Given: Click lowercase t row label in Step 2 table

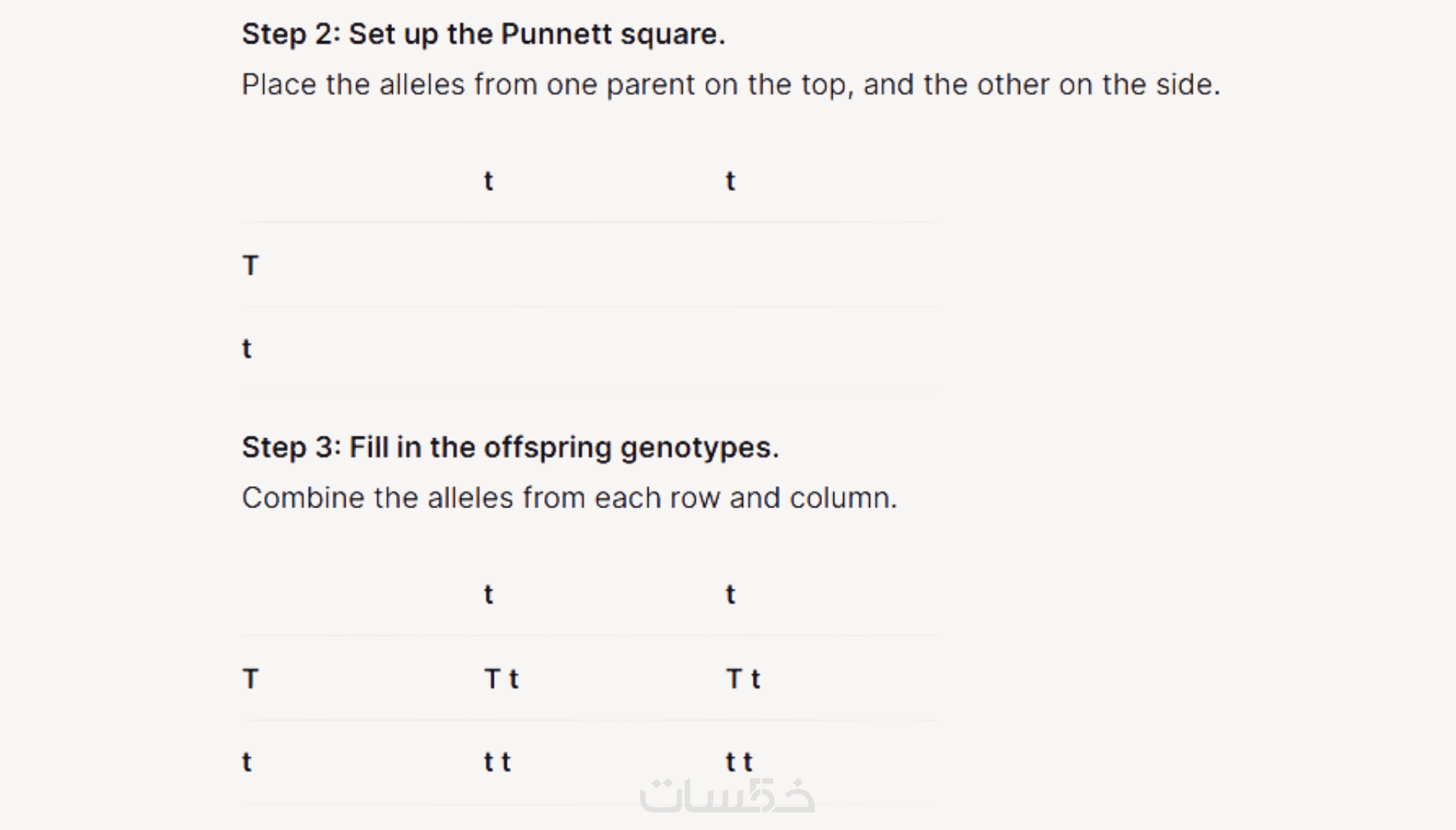Looking at the screenshot, I should [247, 348].
